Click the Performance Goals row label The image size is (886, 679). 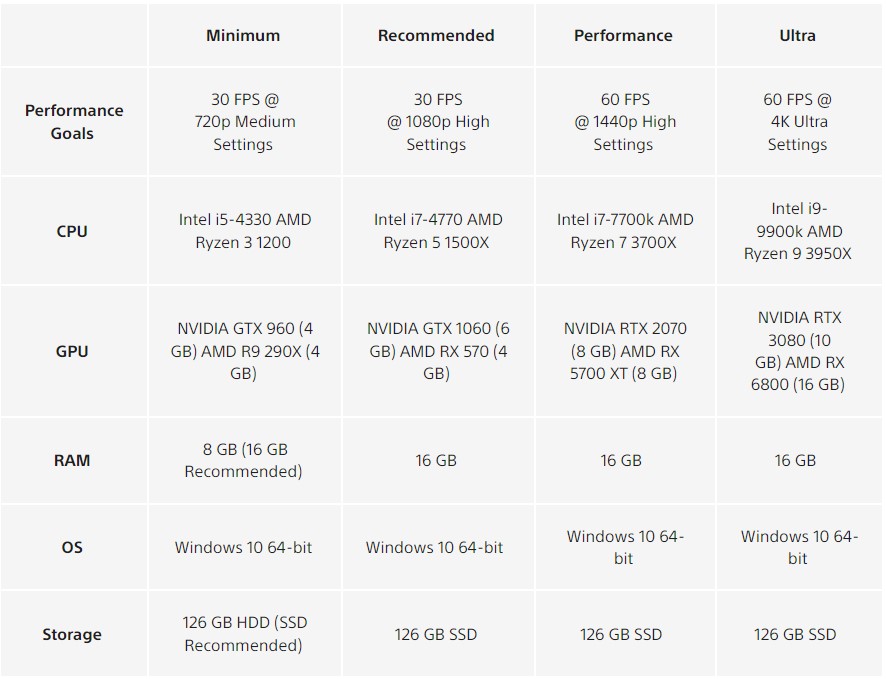pos(74,122)
